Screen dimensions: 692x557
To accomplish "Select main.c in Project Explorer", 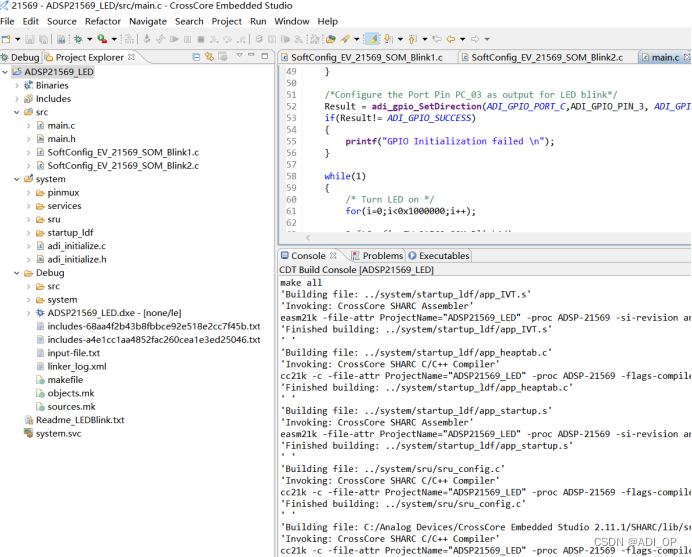I will (61, 126).
